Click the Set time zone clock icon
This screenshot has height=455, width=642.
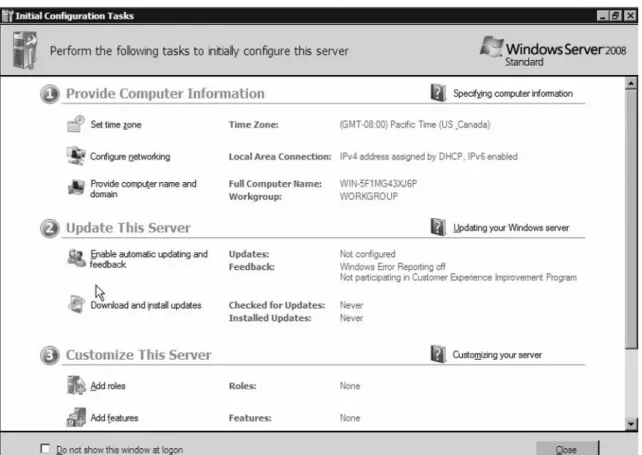76,124
